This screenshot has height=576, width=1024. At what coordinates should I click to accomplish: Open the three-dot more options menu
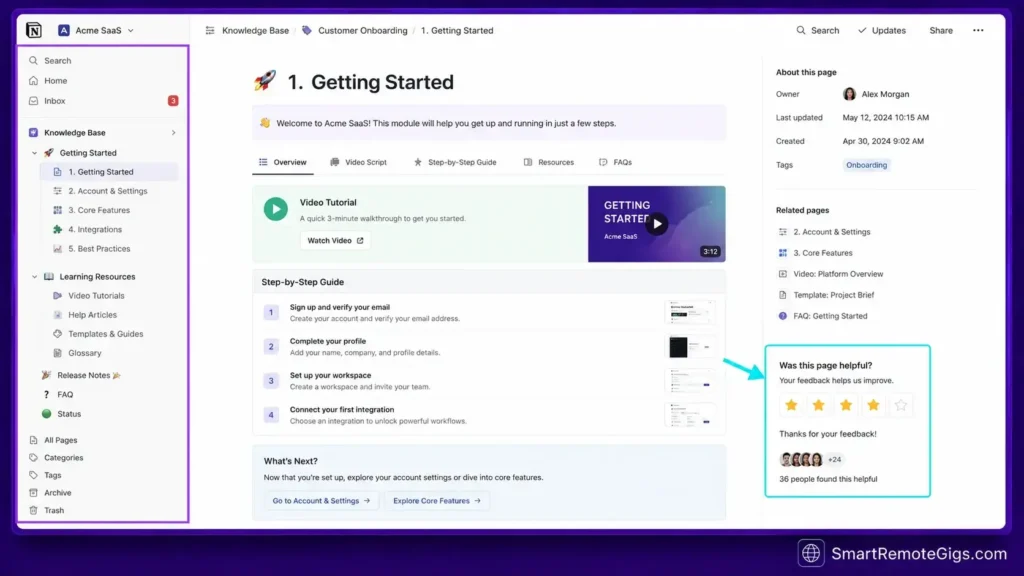pyautogui.click(x=978, y=31)
